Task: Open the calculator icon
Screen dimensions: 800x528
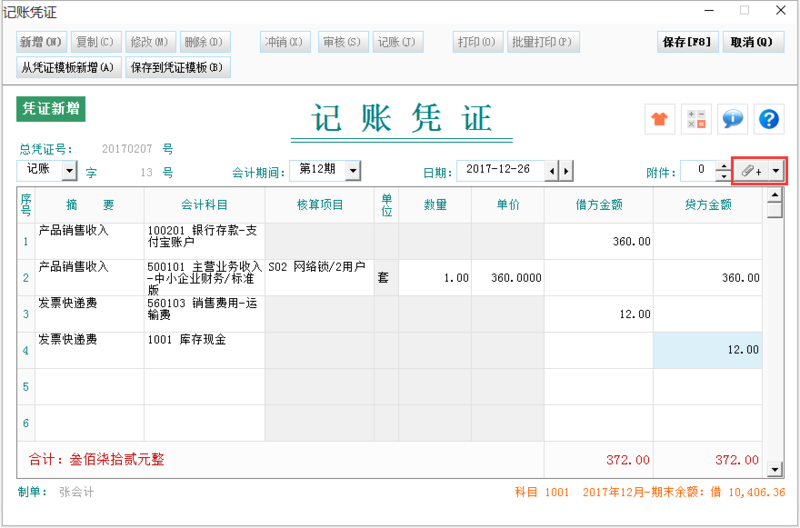Action: (696, 119)
